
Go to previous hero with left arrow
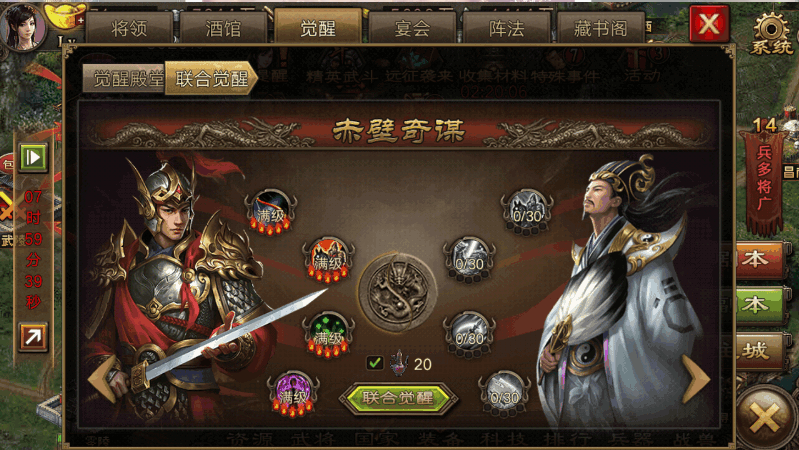(x=102, y=379)
